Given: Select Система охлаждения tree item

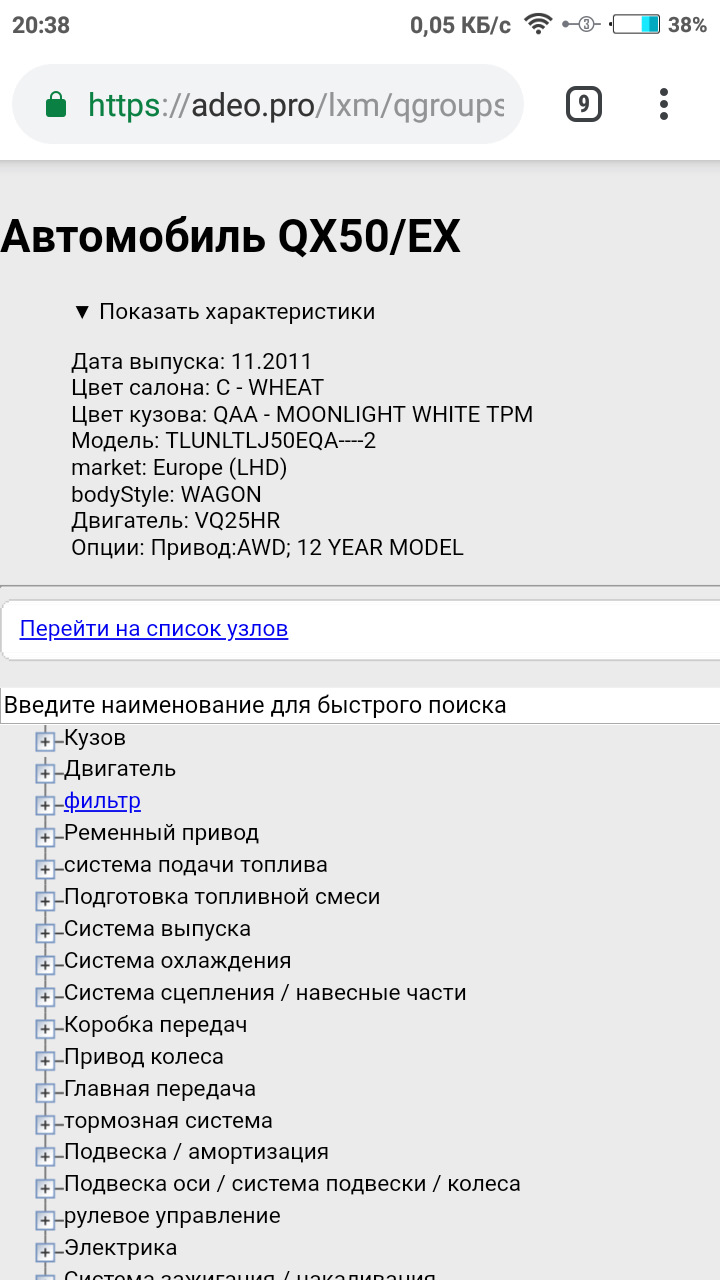Looking at the screenshot, I should pyautogui.click(x=178, y=961).
